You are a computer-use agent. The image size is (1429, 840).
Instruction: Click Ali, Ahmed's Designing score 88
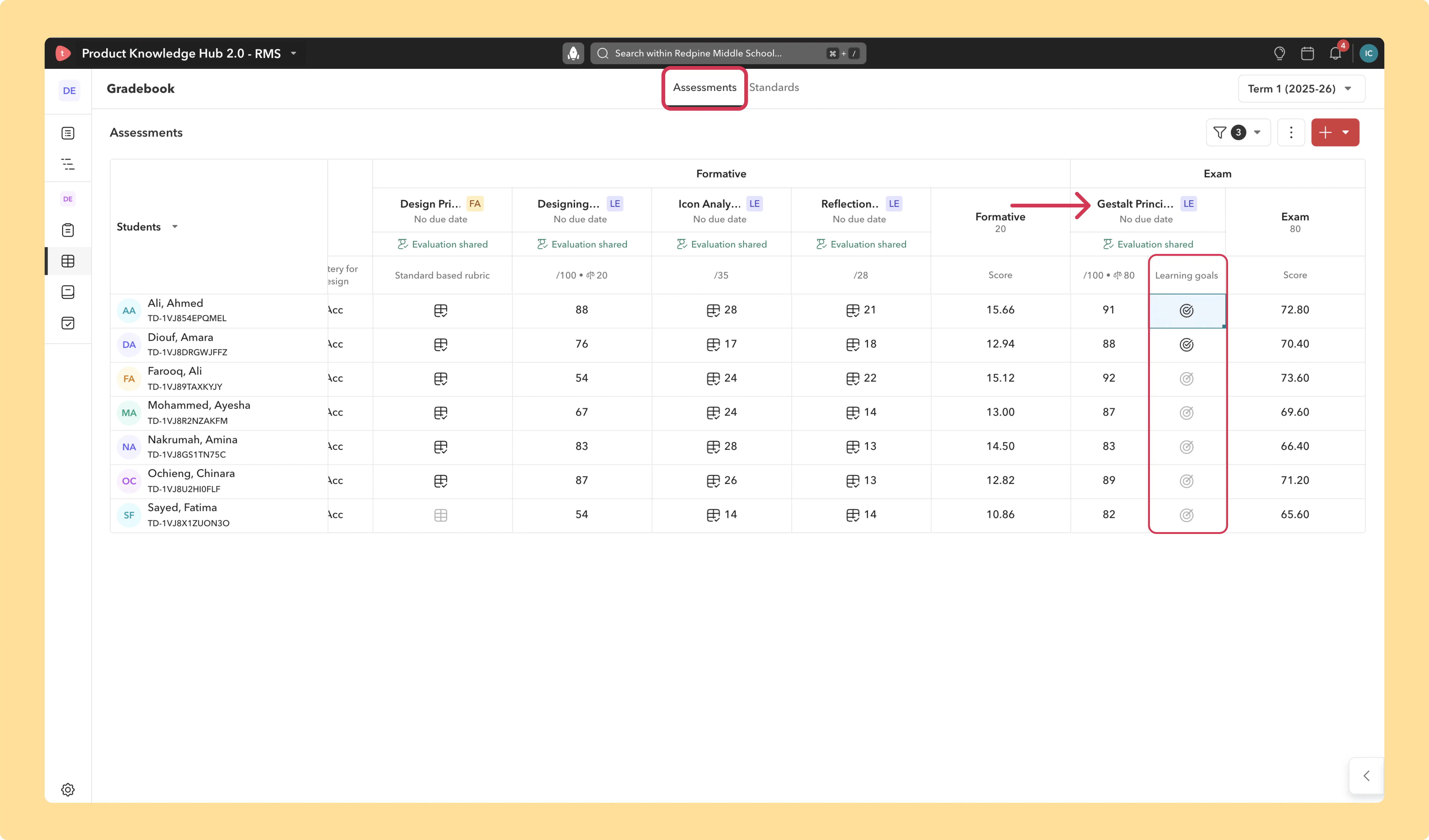point(582,310)
